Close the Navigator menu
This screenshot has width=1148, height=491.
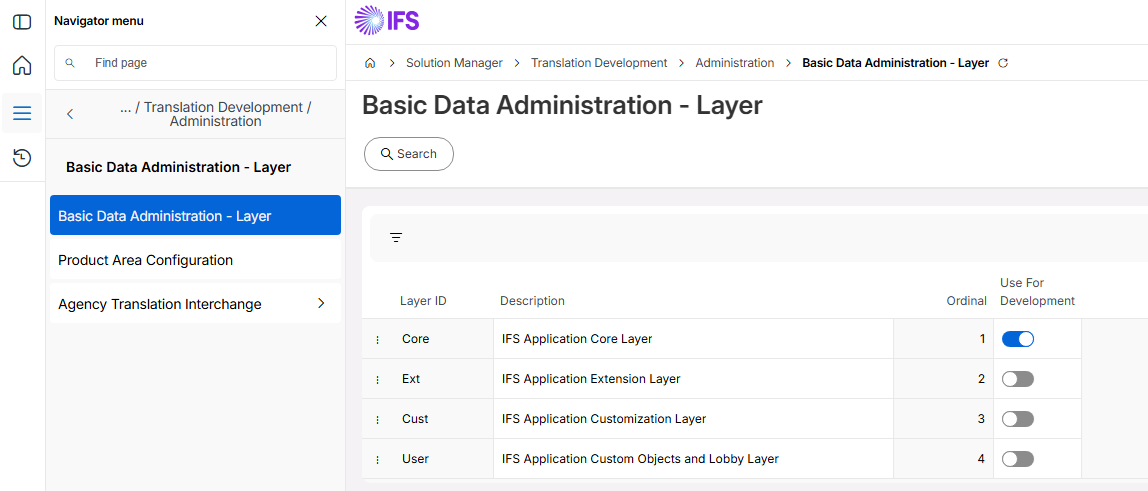321,21
